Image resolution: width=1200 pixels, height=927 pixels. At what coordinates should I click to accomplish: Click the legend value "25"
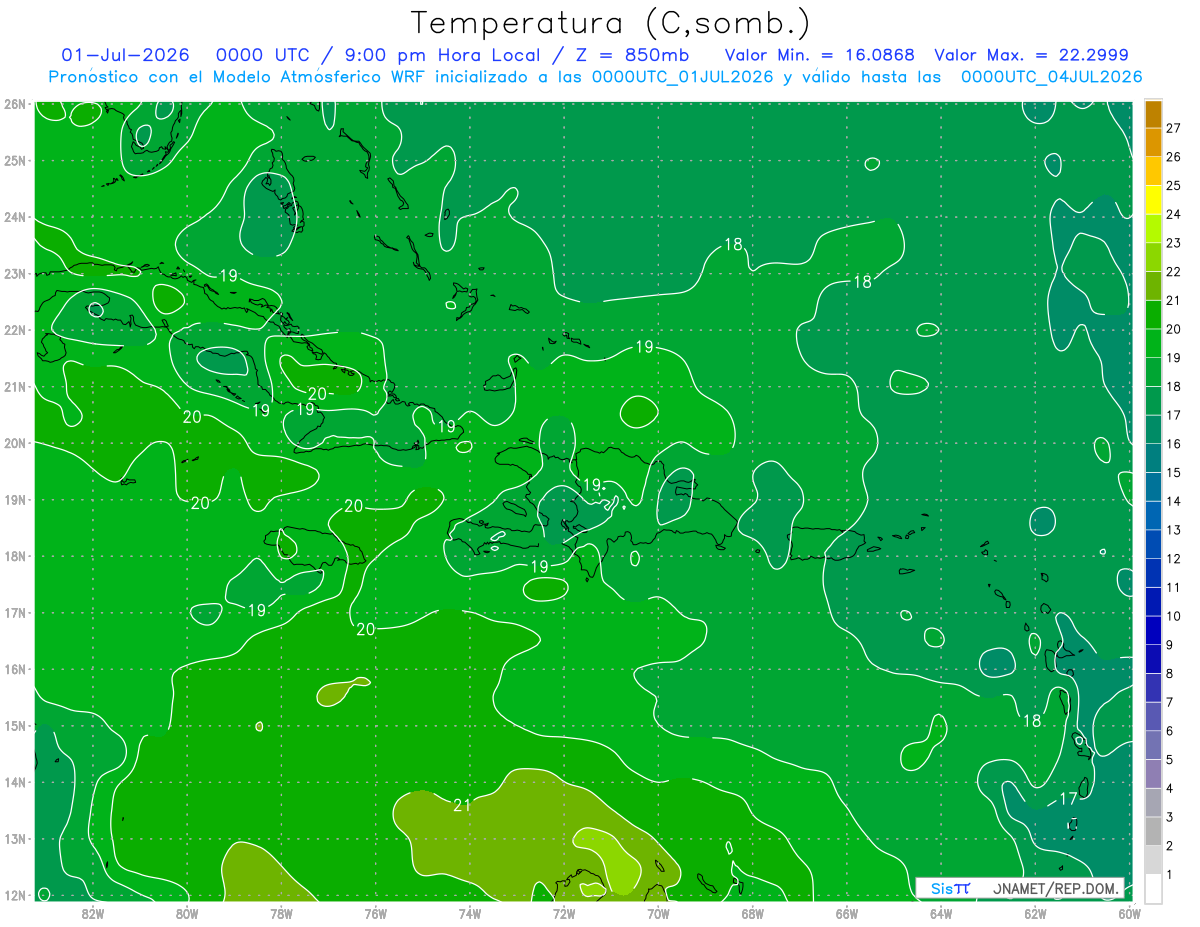click(x=1174, y=185)
